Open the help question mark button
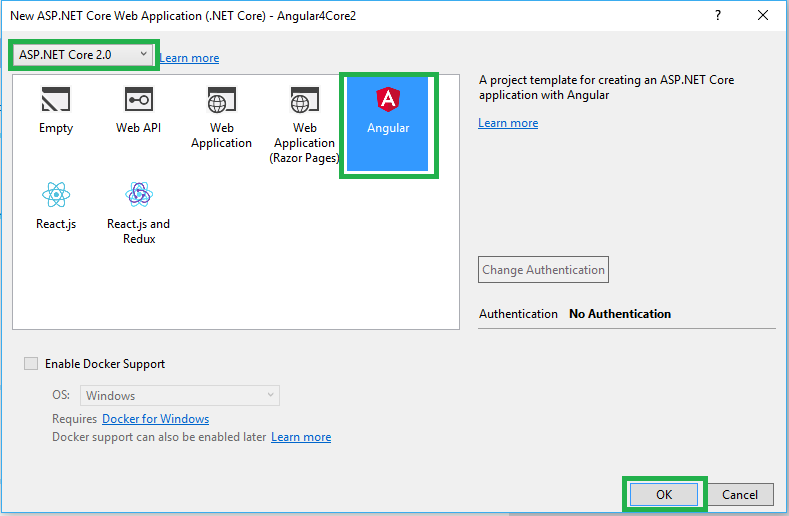 pos(718,16)
